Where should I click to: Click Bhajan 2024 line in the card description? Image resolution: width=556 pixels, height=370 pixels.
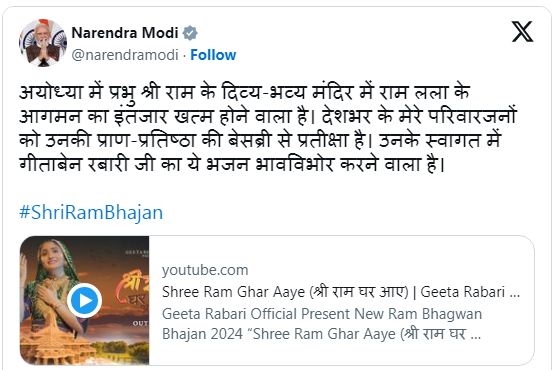tap(321, 334)
